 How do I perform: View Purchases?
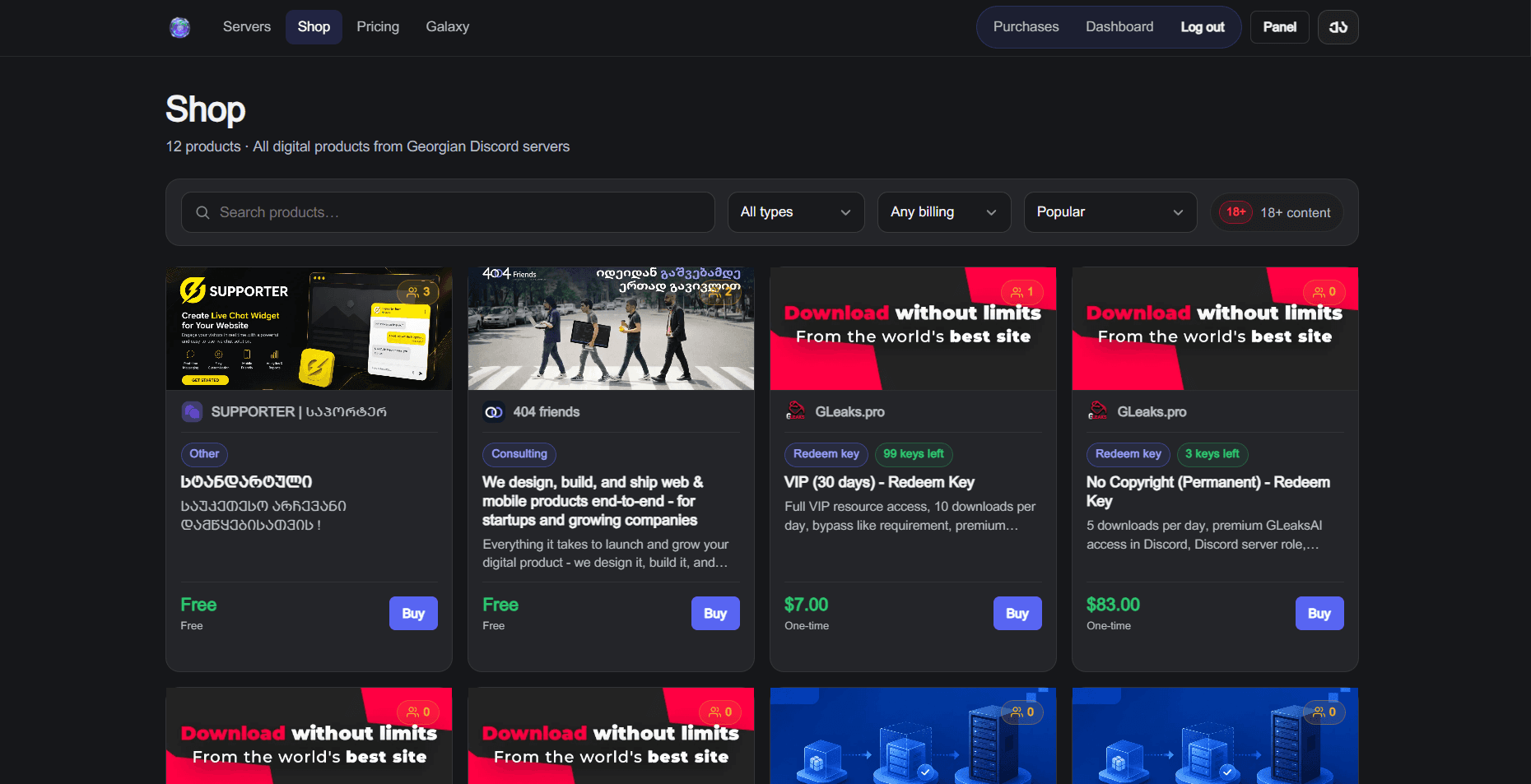coord(1026,27)
